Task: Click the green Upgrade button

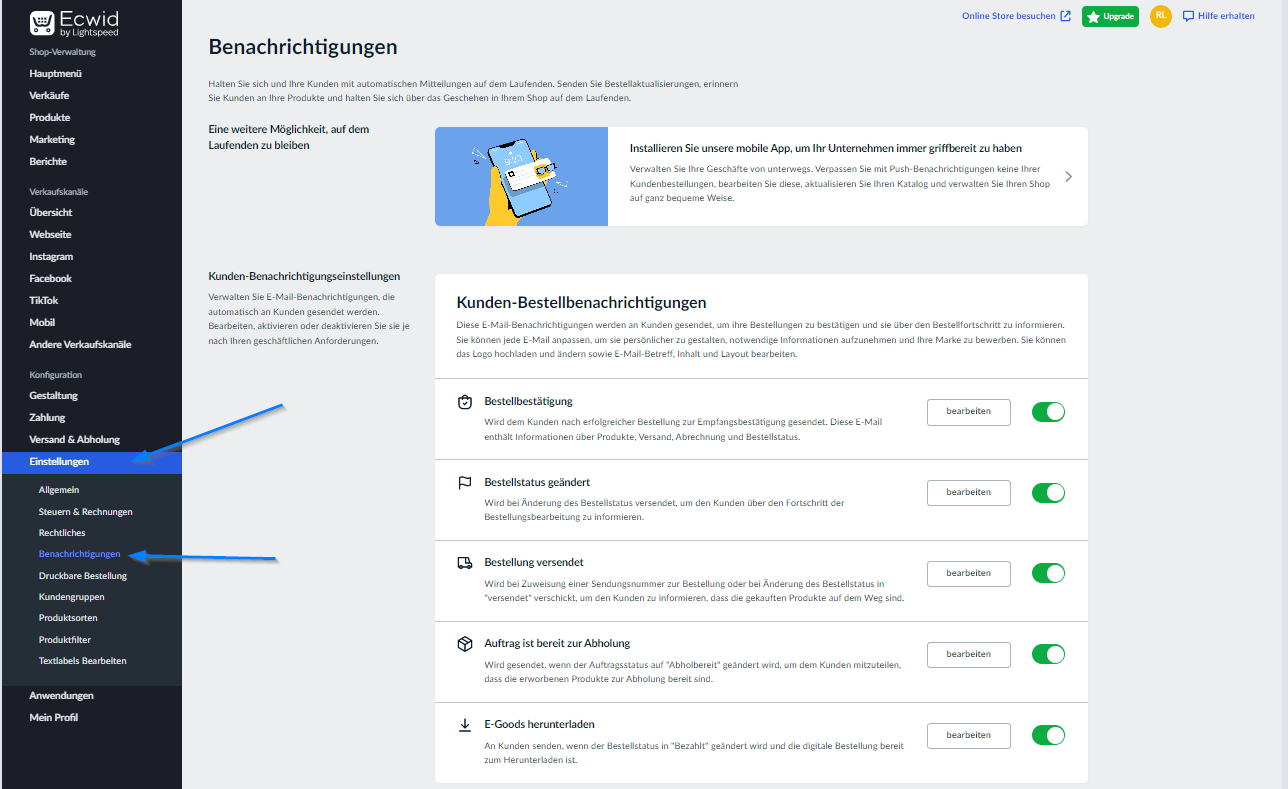Action: tap(1110, 17)
